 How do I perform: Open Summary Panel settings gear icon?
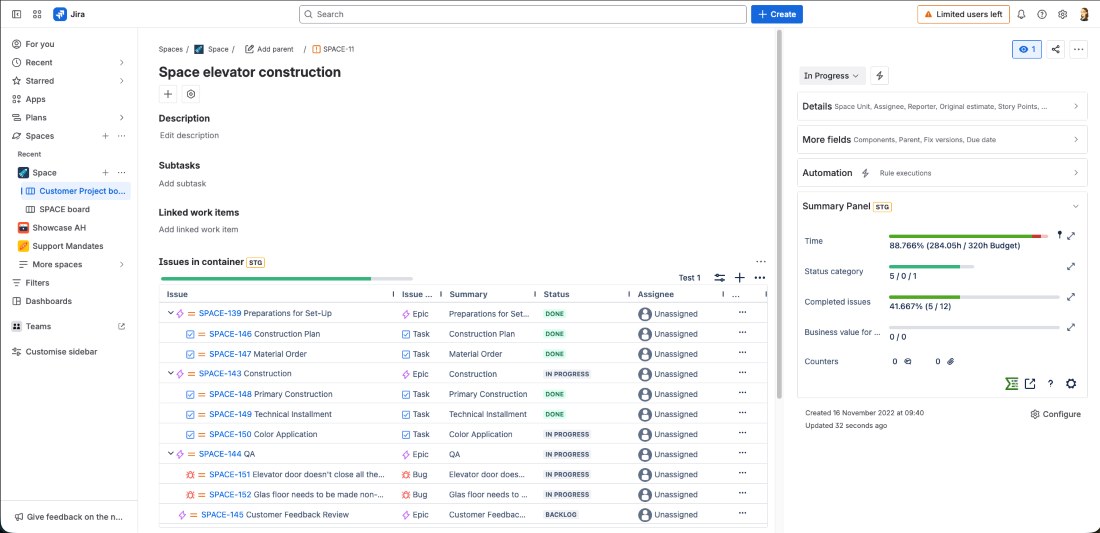click(x=1071, y=383)
